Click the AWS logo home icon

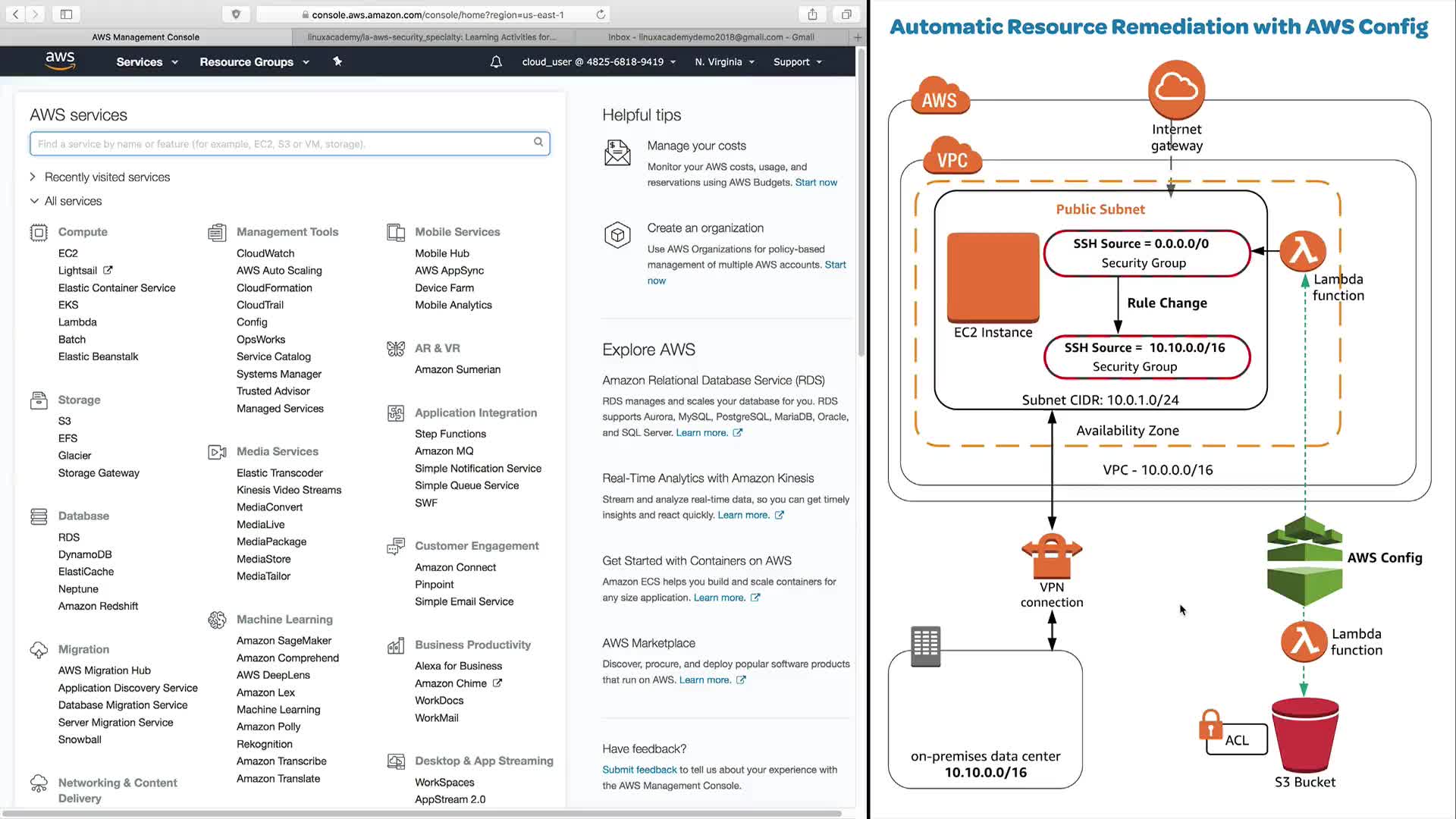pyautogui.click(x=60, y=61)
